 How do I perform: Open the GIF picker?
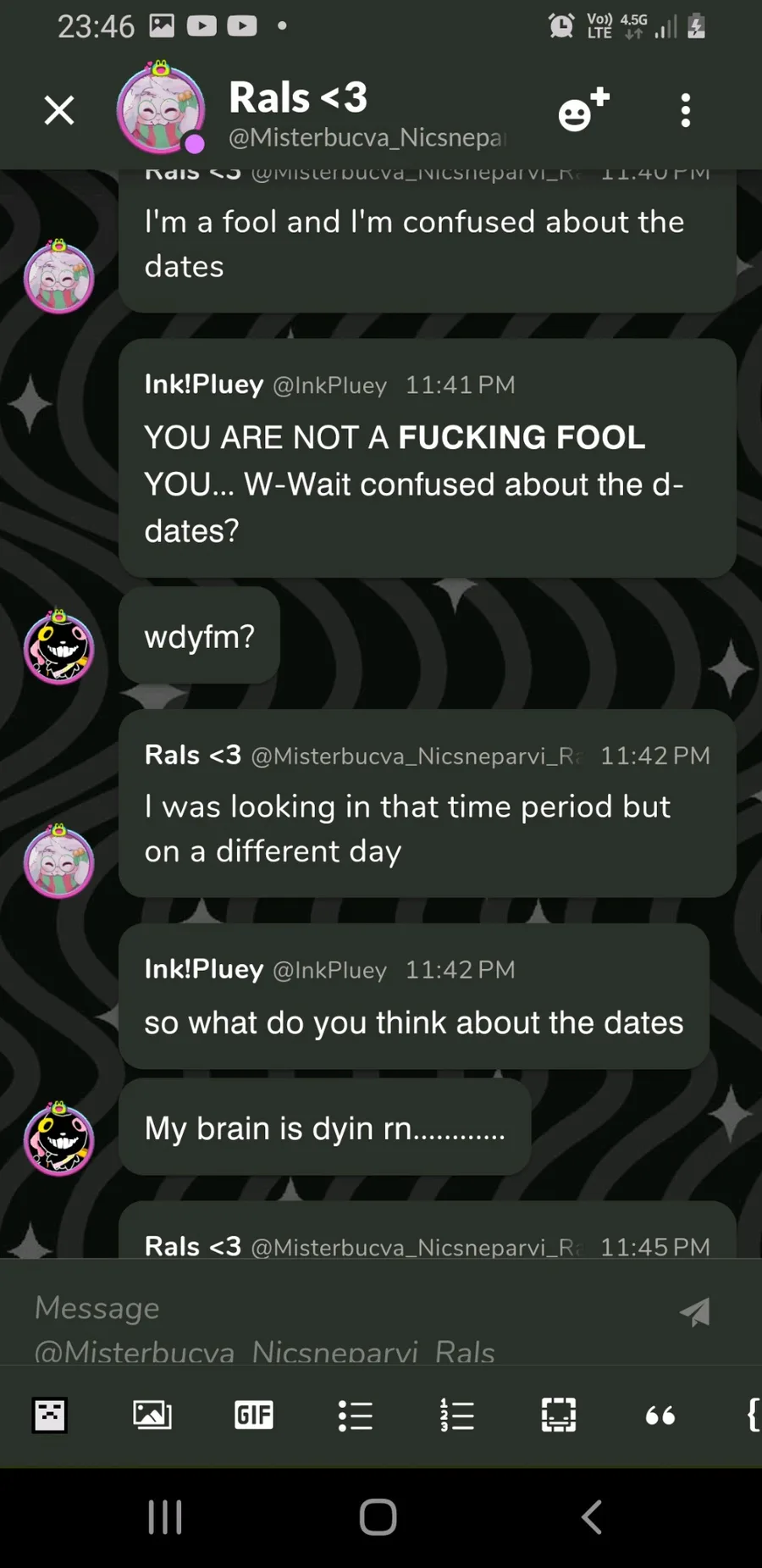pyautogui.click(x=254, y=1415)
